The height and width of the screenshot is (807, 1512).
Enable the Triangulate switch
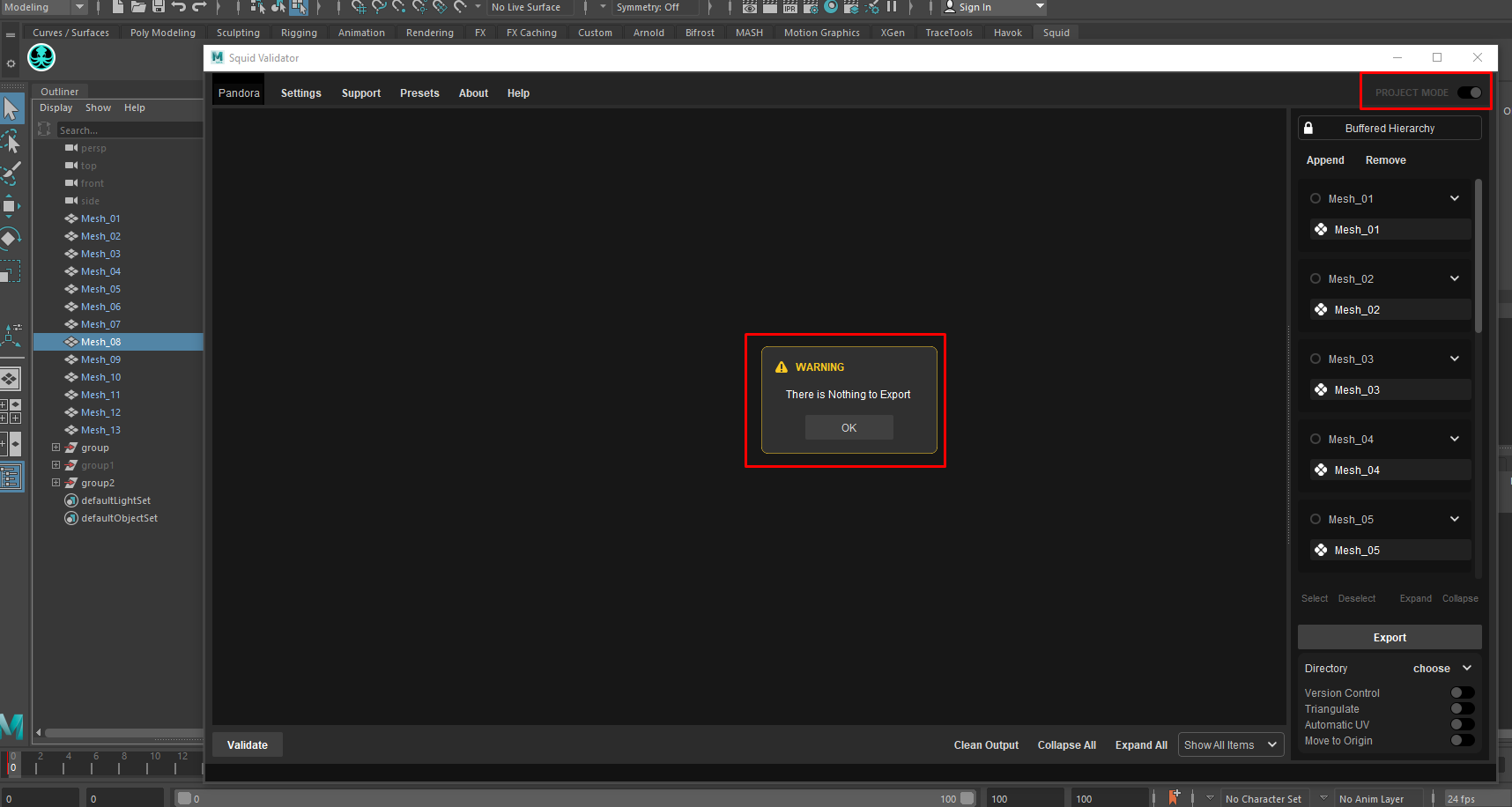pyautogui.click(x=1463, y=708)
